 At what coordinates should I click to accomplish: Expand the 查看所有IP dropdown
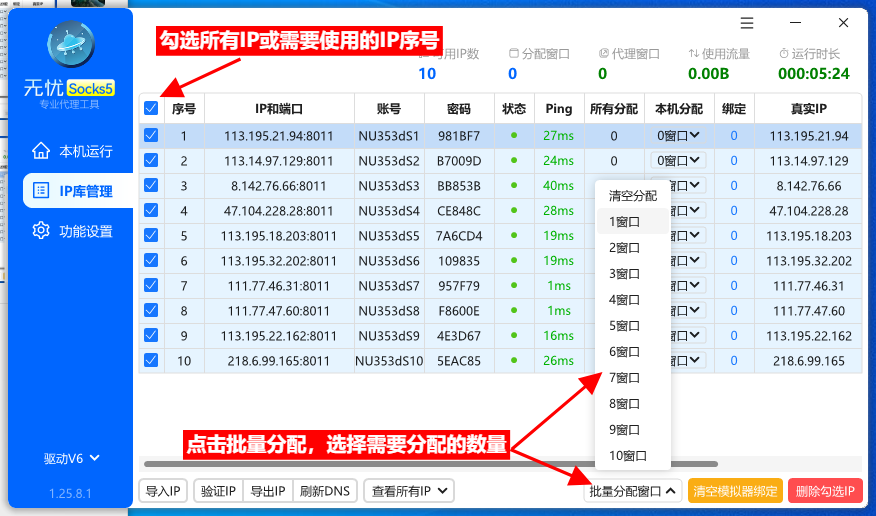[x=409, y=491]
